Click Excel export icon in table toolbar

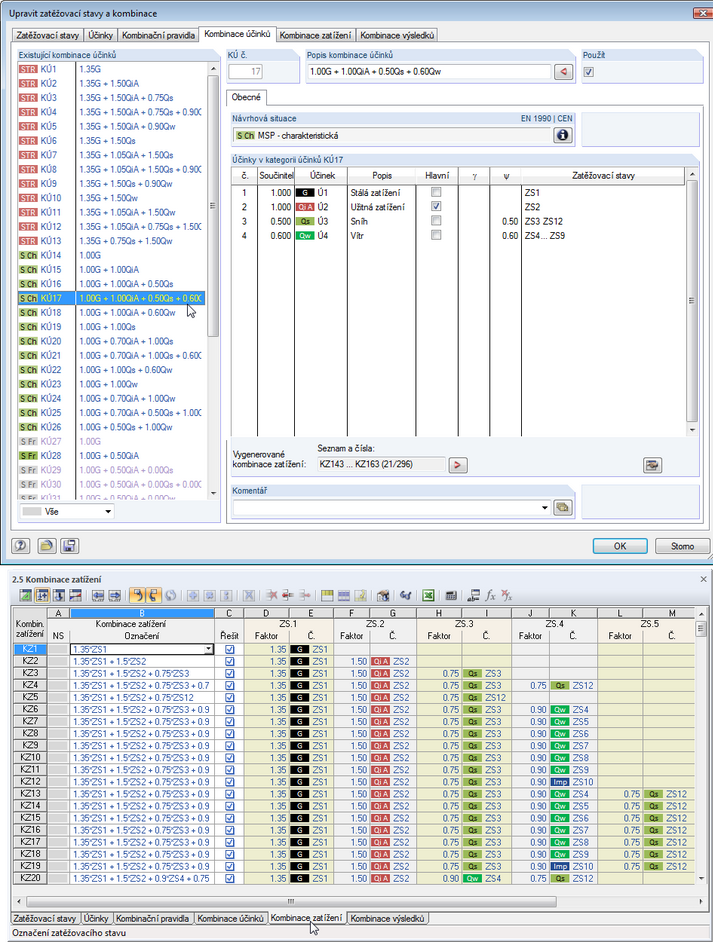tap(428, 595)
